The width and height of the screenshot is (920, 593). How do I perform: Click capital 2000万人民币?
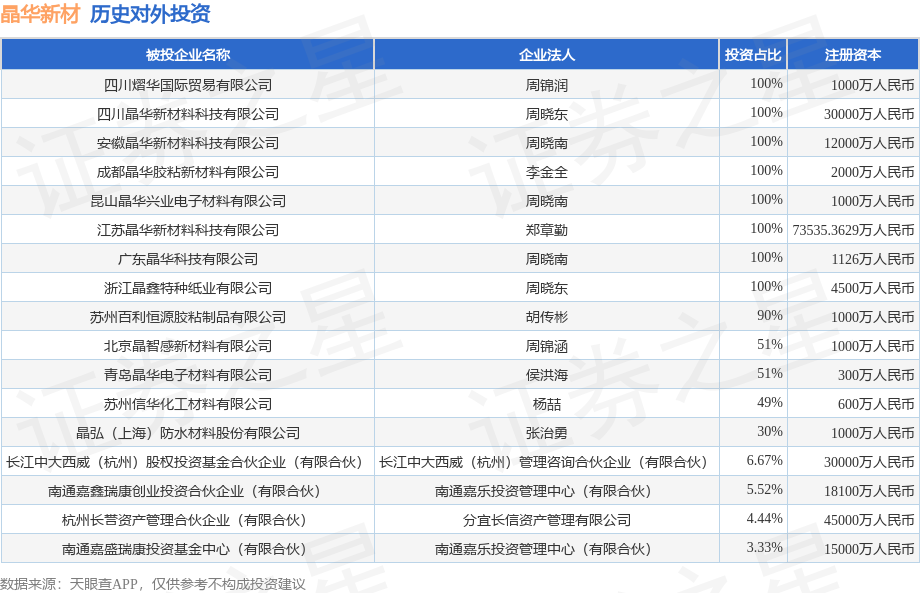pyautogui.click(x=872, y=172)
